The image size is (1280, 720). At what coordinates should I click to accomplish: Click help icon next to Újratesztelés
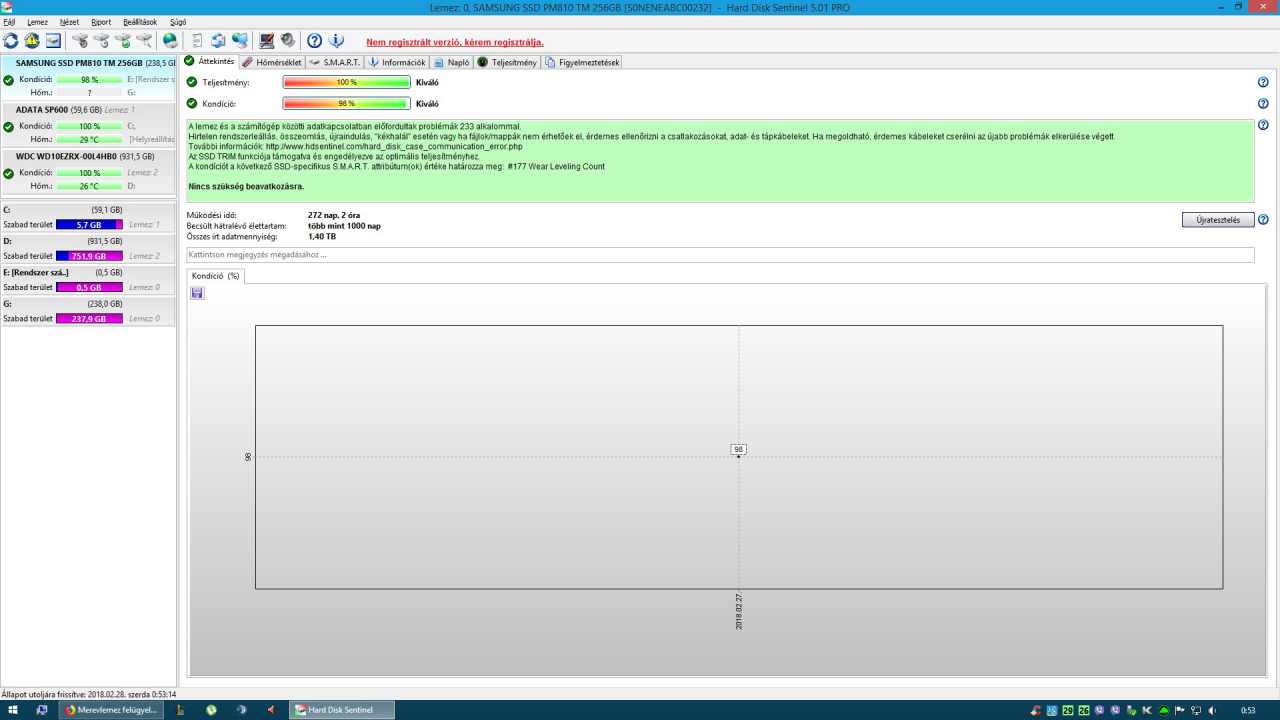click(1263, 220)
